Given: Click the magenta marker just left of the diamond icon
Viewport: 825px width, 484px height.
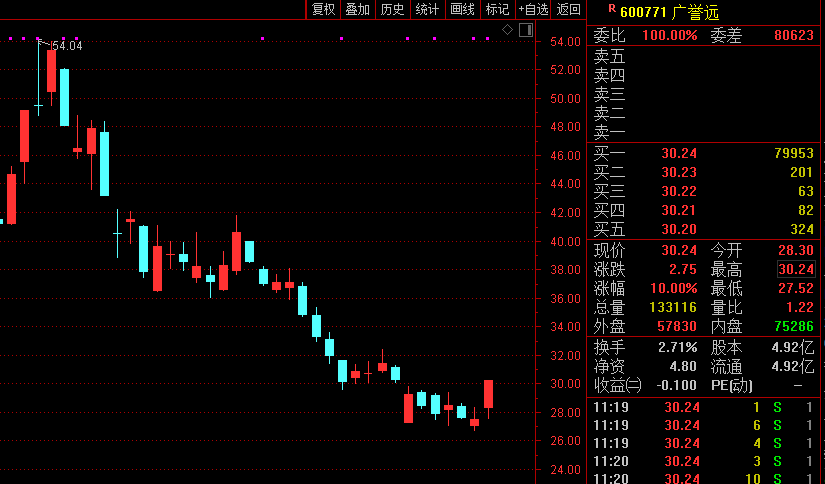Looking at the screenshot, I should [x=487, y=39].
